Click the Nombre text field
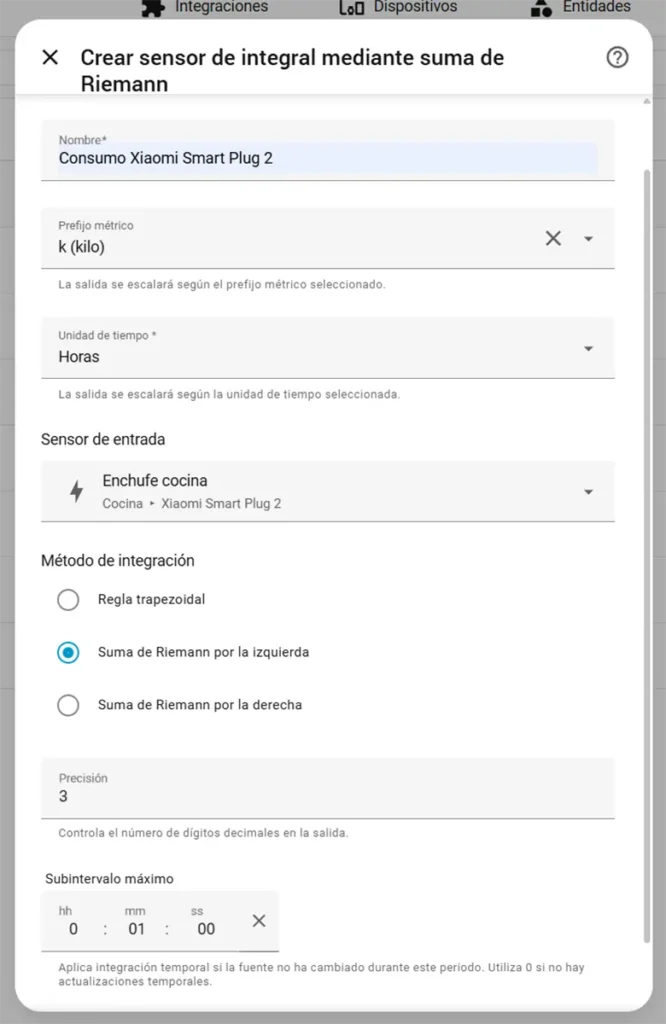 coord(300,157)
